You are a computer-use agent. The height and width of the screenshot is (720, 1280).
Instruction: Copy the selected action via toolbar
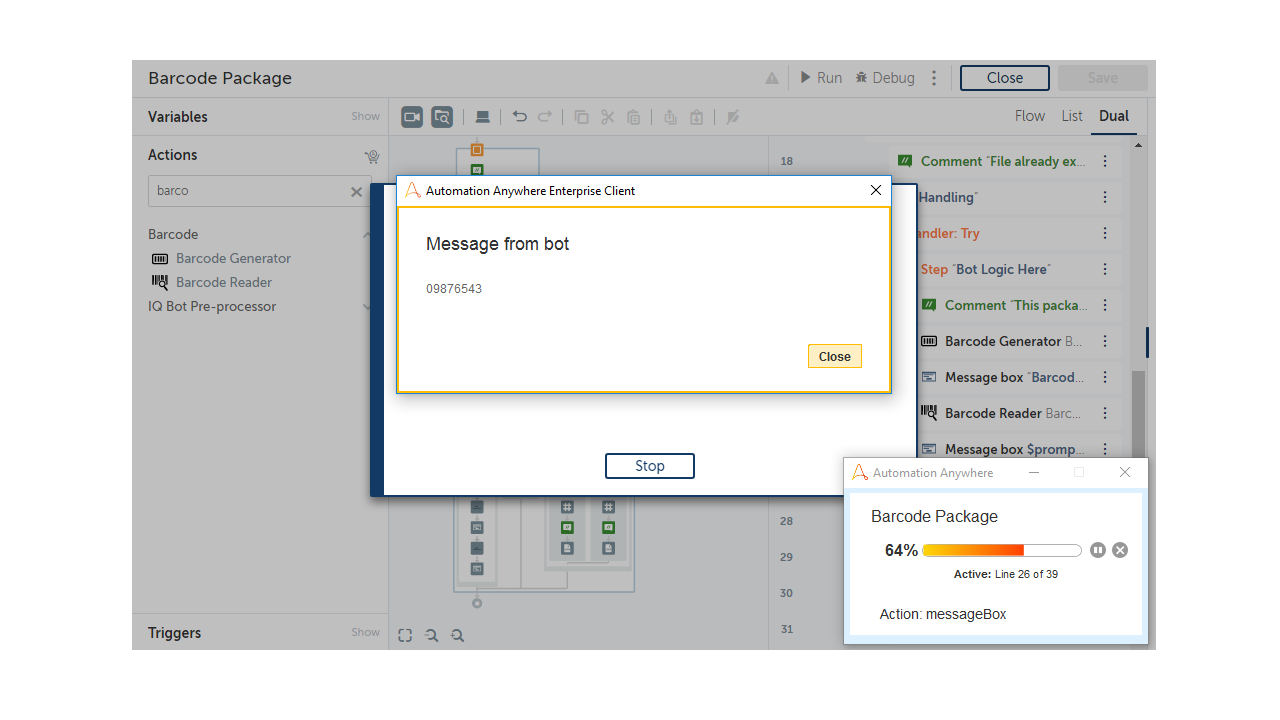[x=581, y=117]
